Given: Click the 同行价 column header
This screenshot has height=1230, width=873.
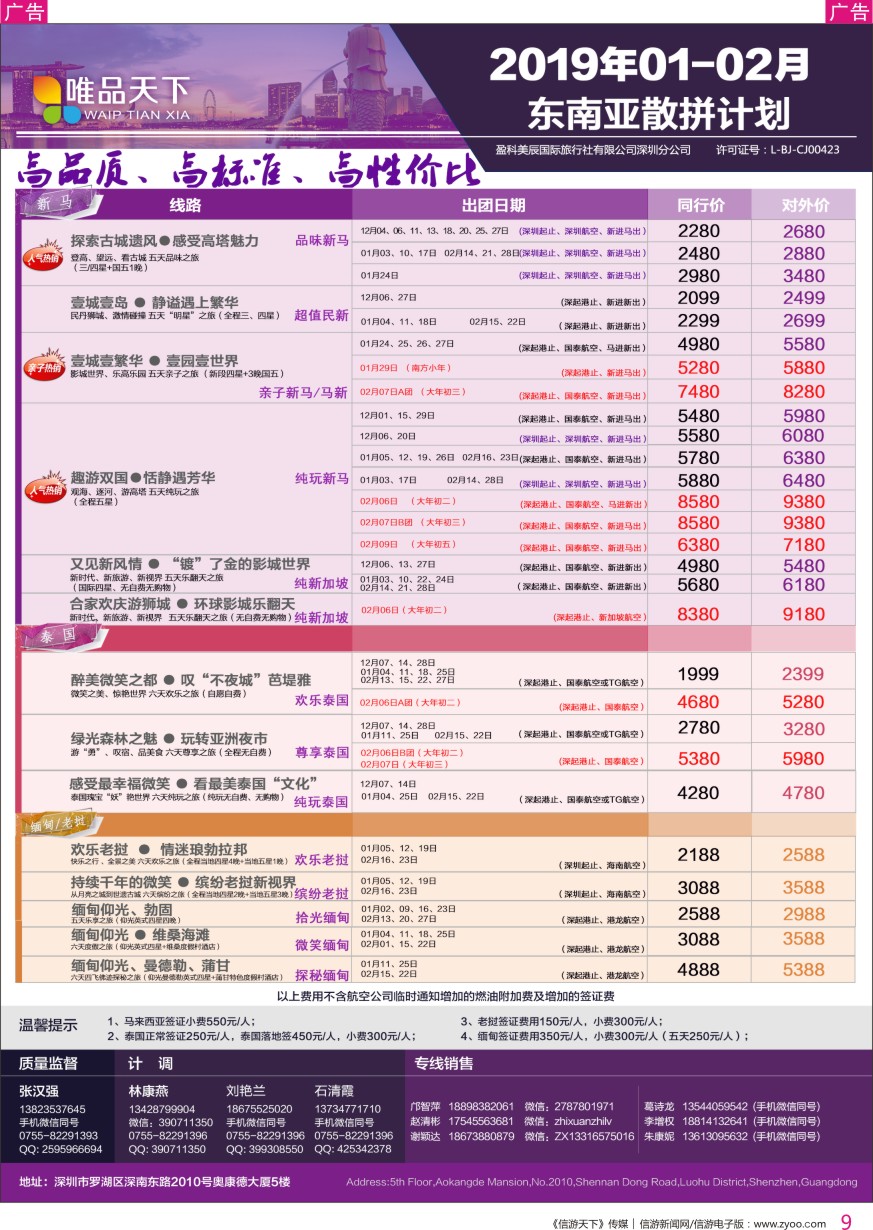Looking at the screenshot, I should 700,205.
